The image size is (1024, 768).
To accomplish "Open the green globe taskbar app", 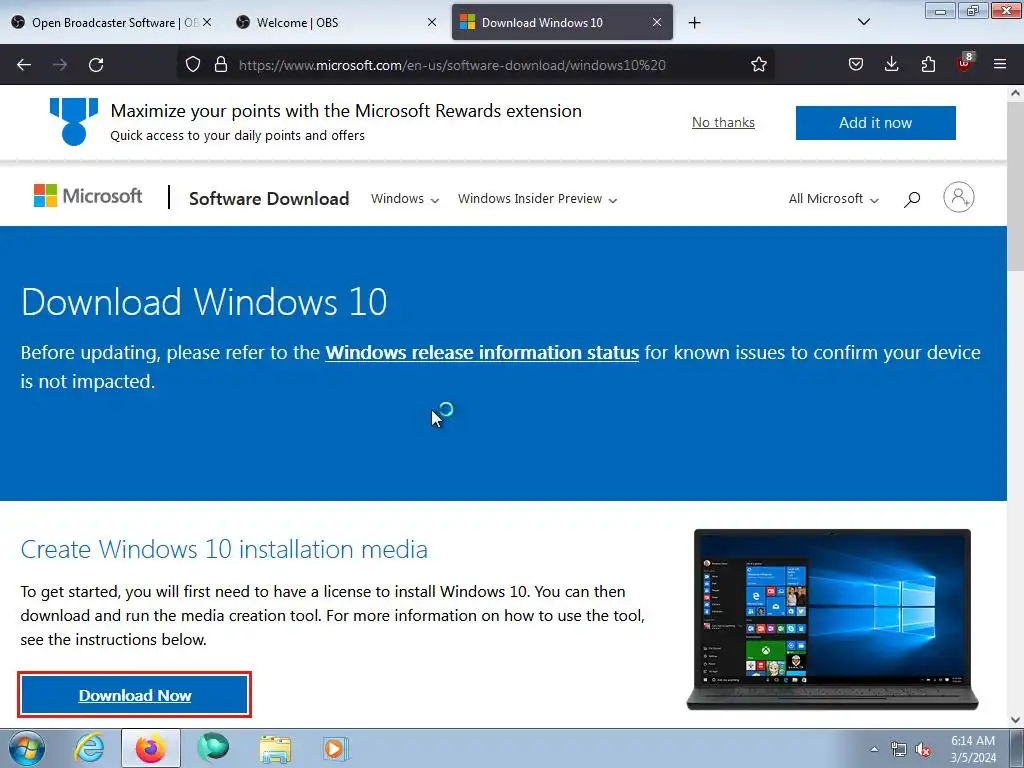I will (x=213, y=748).
